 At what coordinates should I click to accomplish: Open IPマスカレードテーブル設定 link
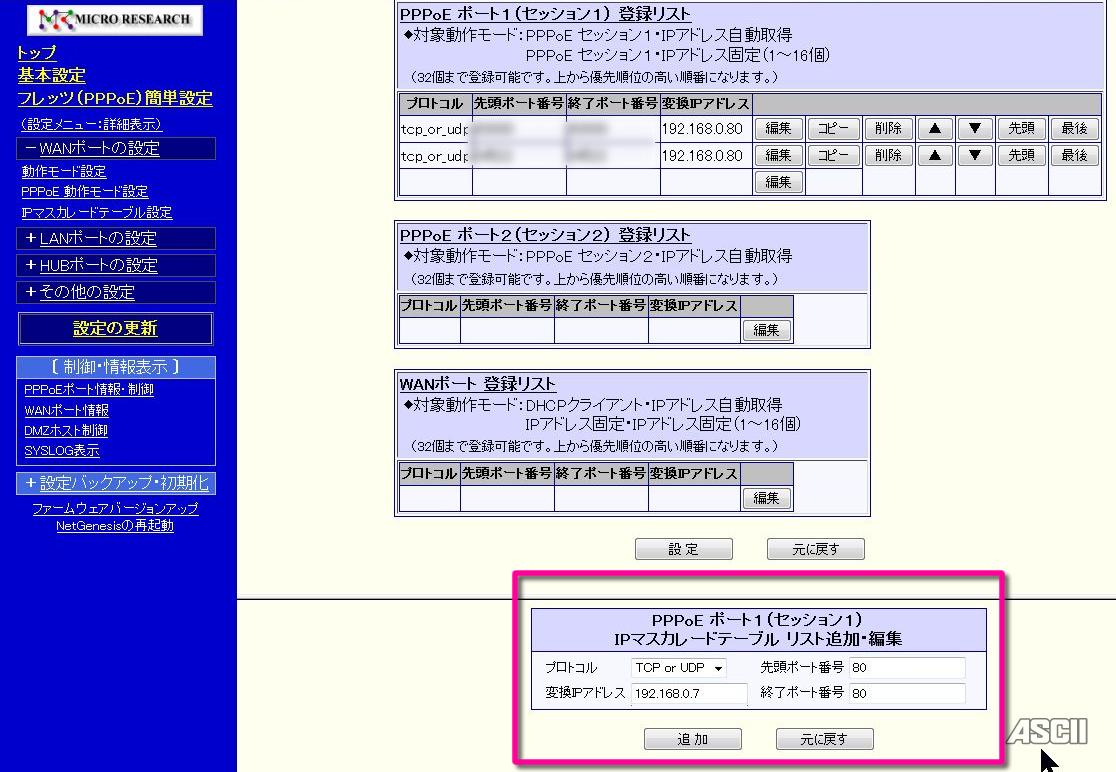pos(96,212)
